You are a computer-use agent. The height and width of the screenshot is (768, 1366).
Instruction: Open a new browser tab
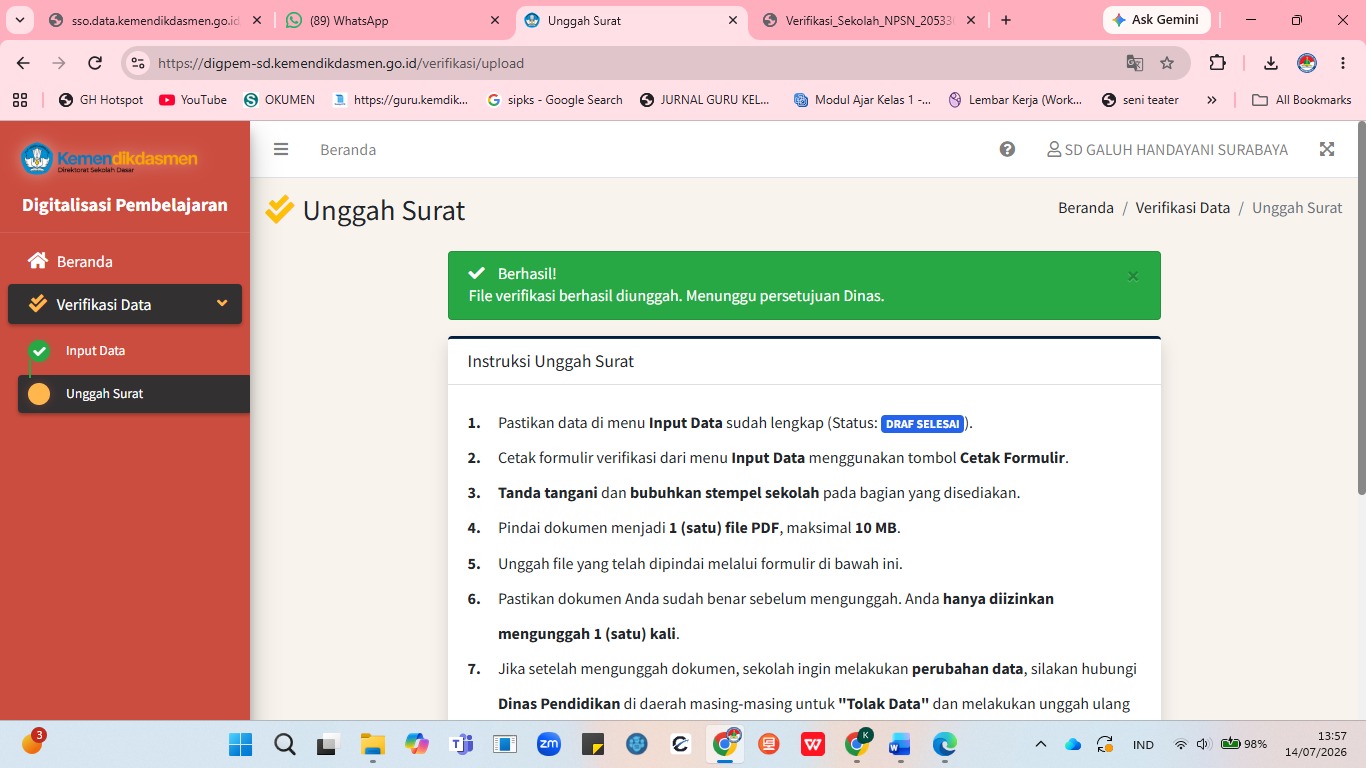click(x=1006, y=20)
